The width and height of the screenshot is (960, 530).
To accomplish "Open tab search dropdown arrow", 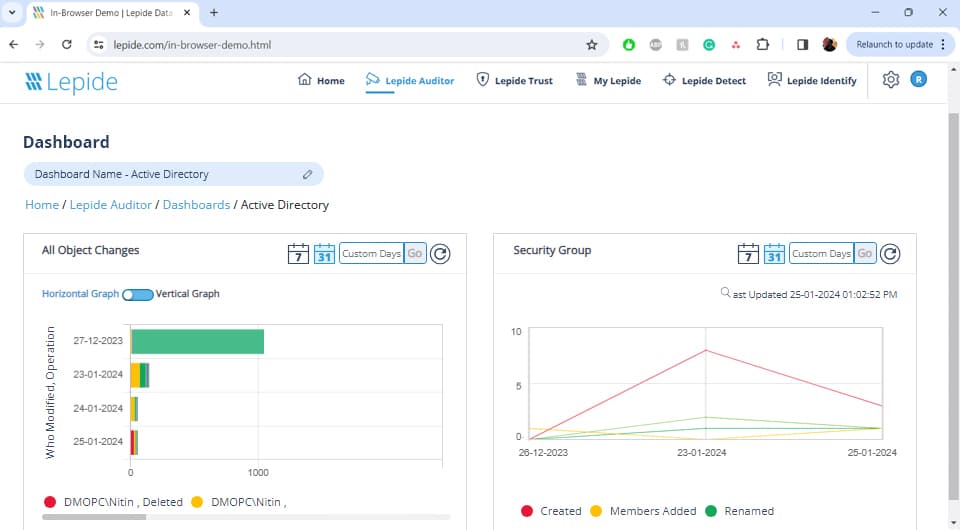I will 12,12.
